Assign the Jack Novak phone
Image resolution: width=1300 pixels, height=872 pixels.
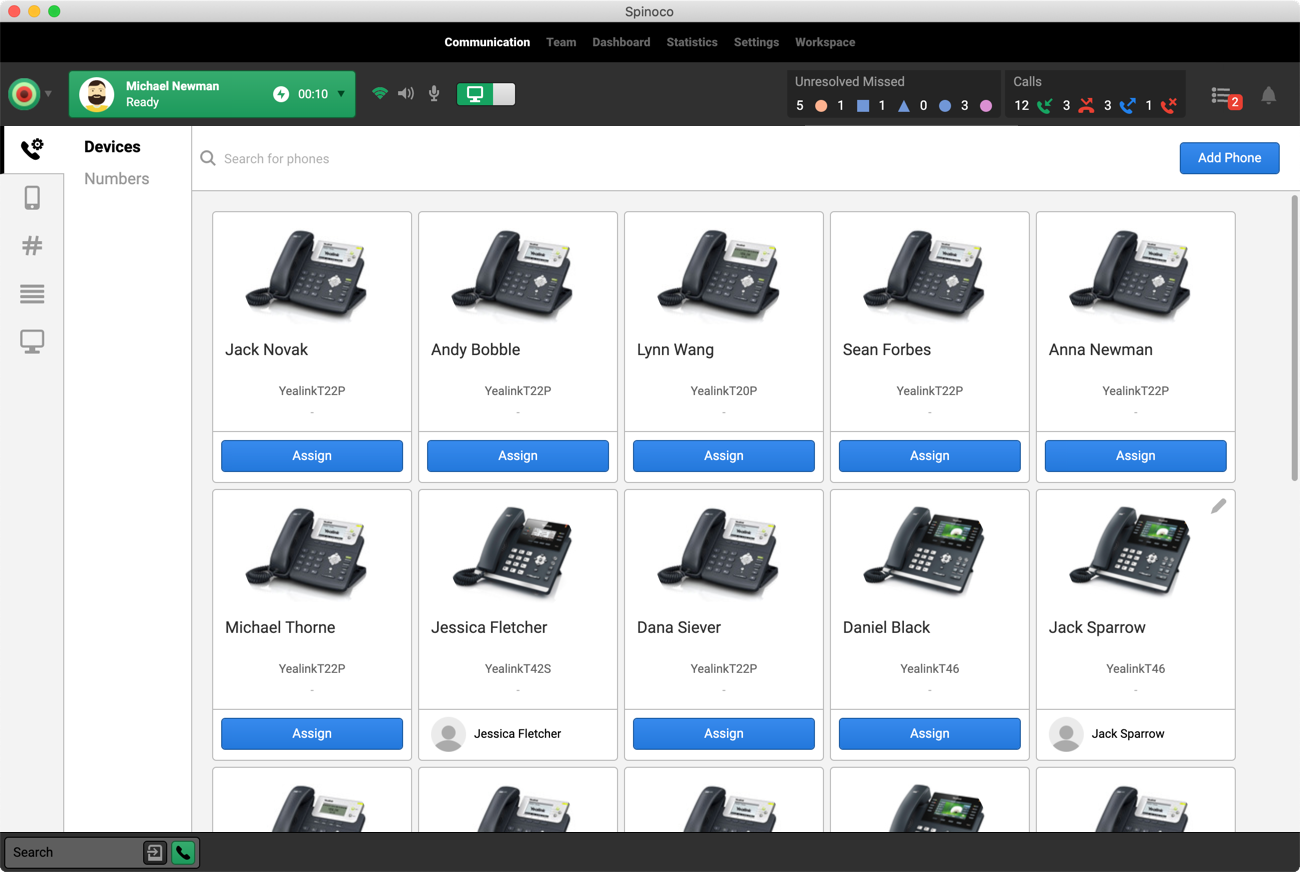point(312,455)
